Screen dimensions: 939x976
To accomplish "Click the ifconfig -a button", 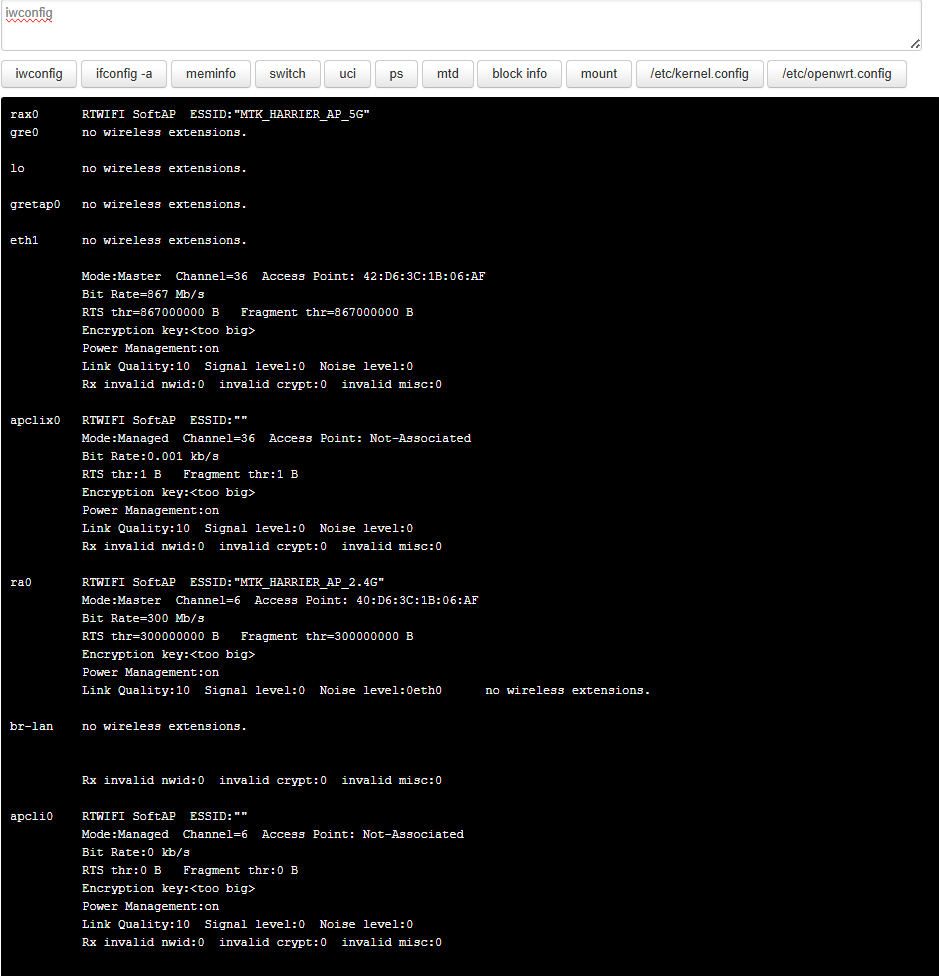I will click(124, 74).
